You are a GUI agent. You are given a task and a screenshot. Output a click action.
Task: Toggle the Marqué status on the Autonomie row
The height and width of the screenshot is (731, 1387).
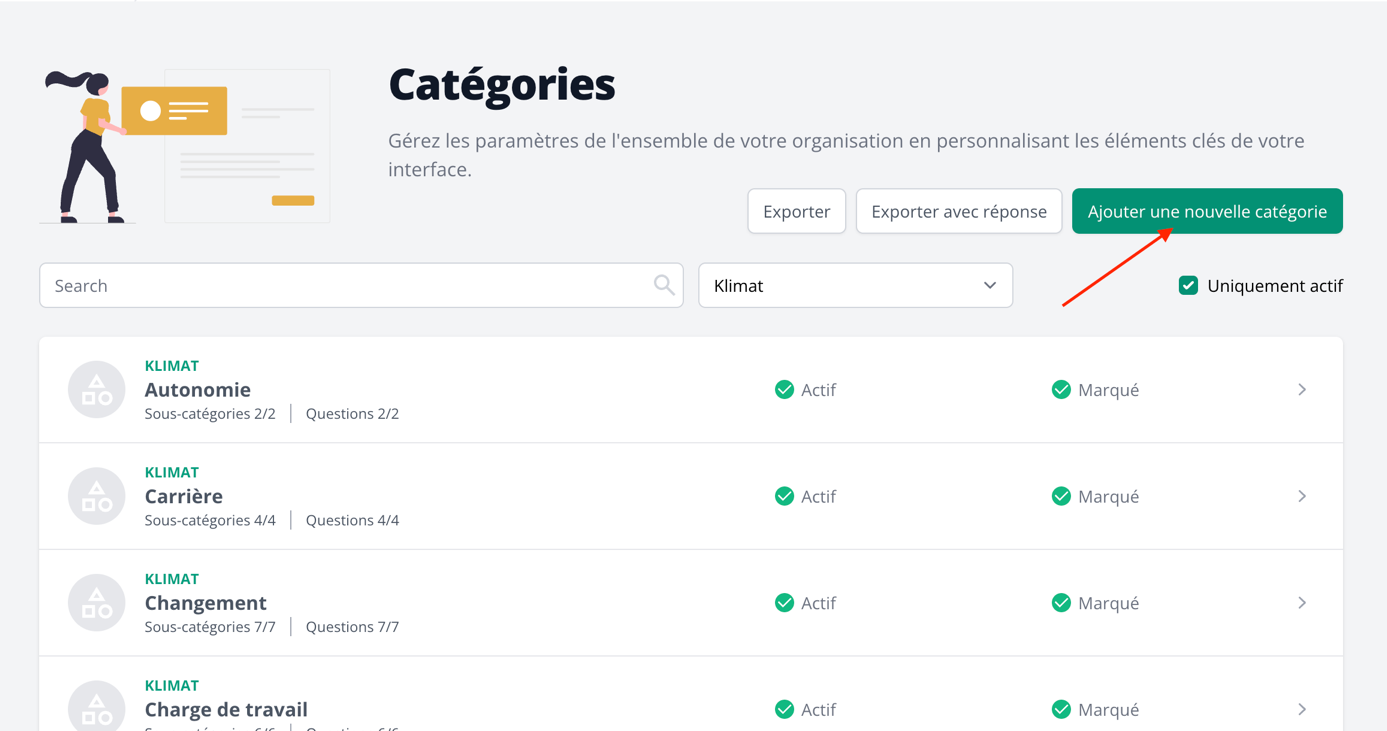(1060, 389)
